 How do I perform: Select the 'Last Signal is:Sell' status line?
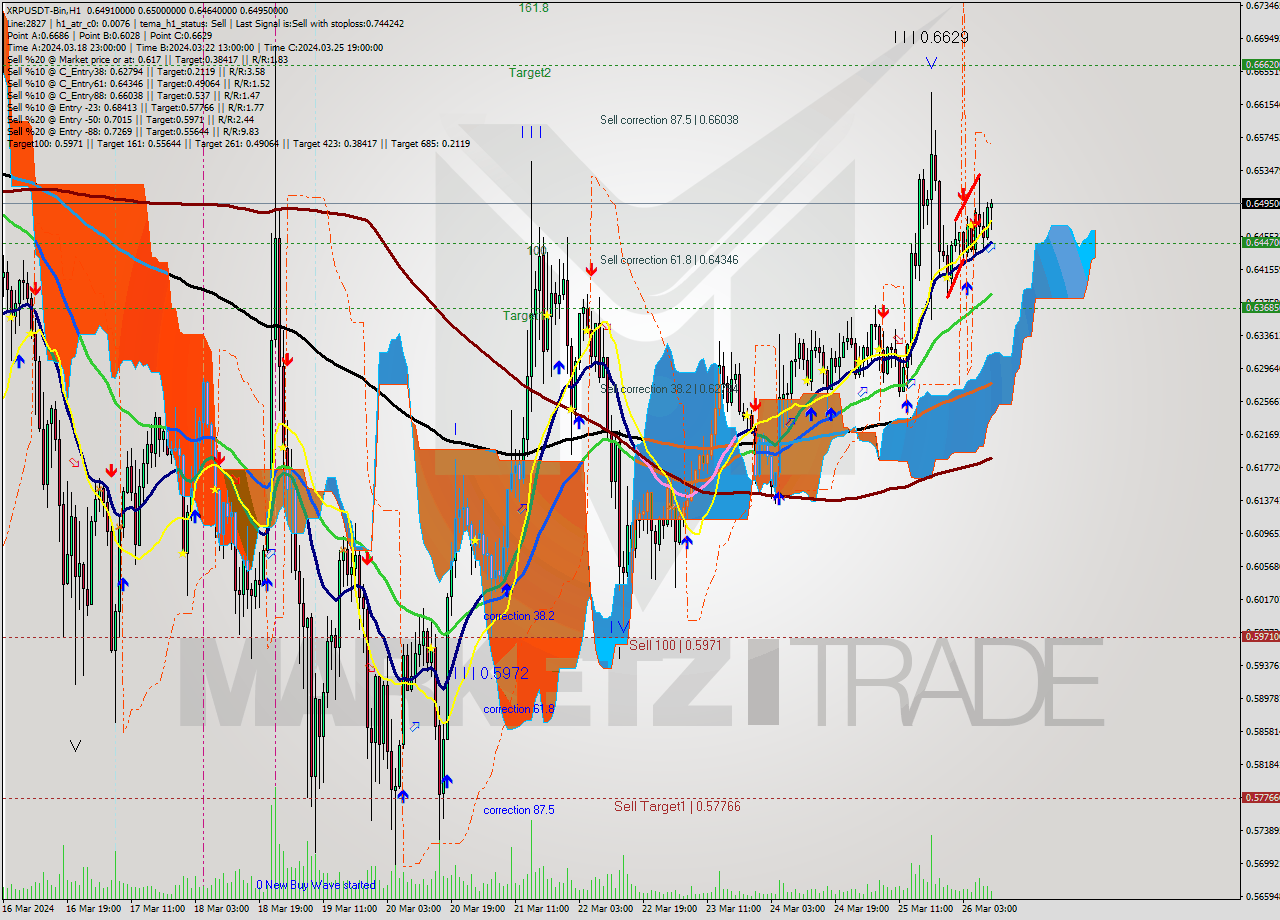[x=205, y=23]
